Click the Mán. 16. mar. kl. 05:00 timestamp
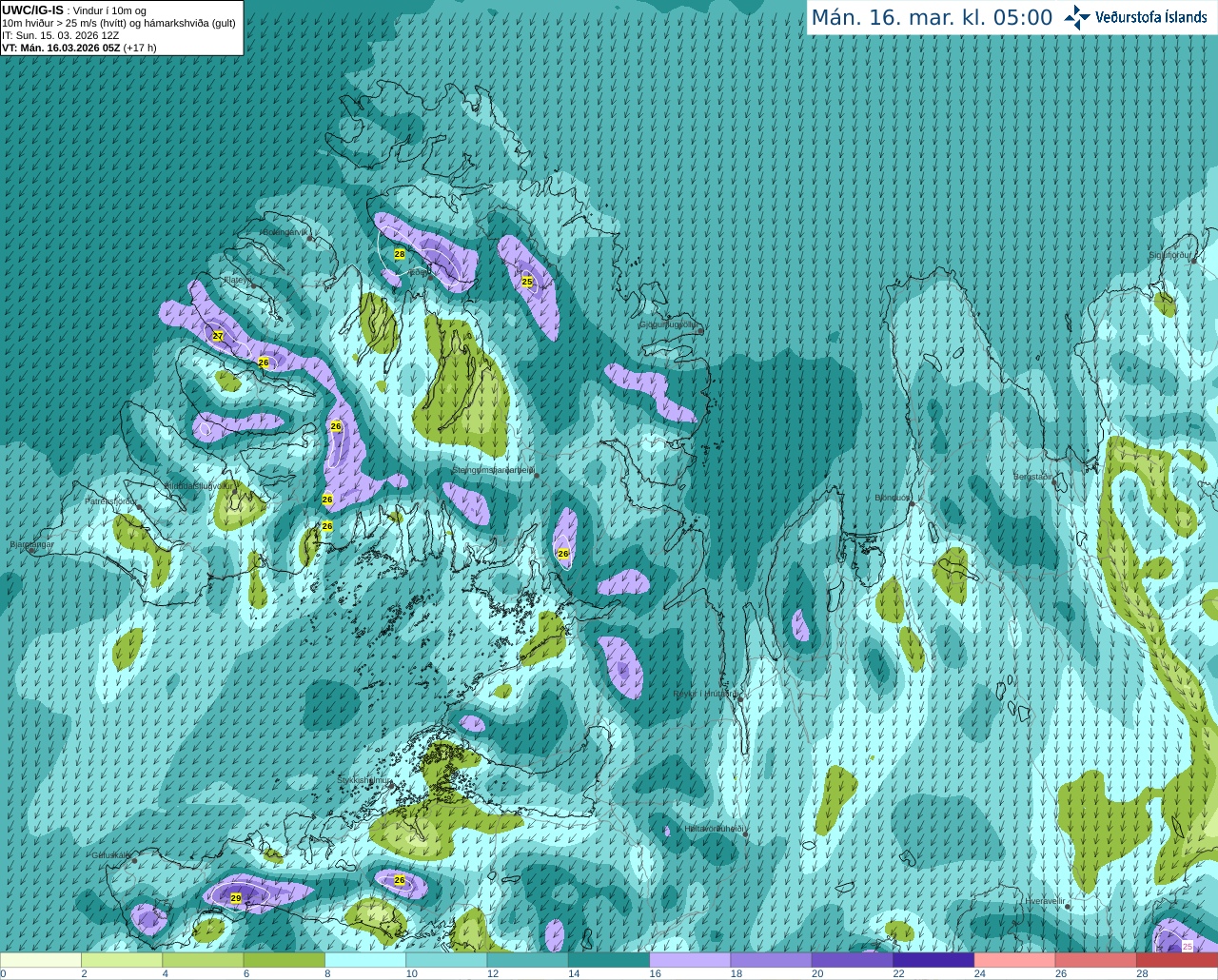 click(932, 18)
